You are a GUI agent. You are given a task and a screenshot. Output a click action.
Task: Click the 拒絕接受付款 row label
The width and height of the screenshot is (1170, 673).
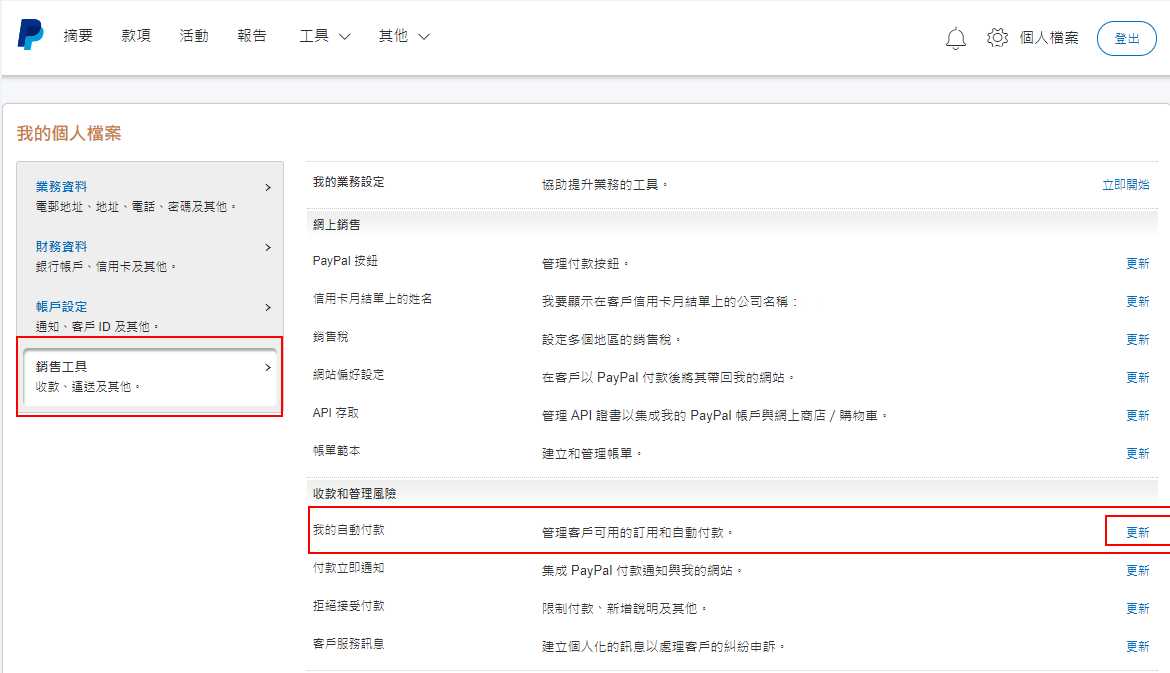click(348, 606)
